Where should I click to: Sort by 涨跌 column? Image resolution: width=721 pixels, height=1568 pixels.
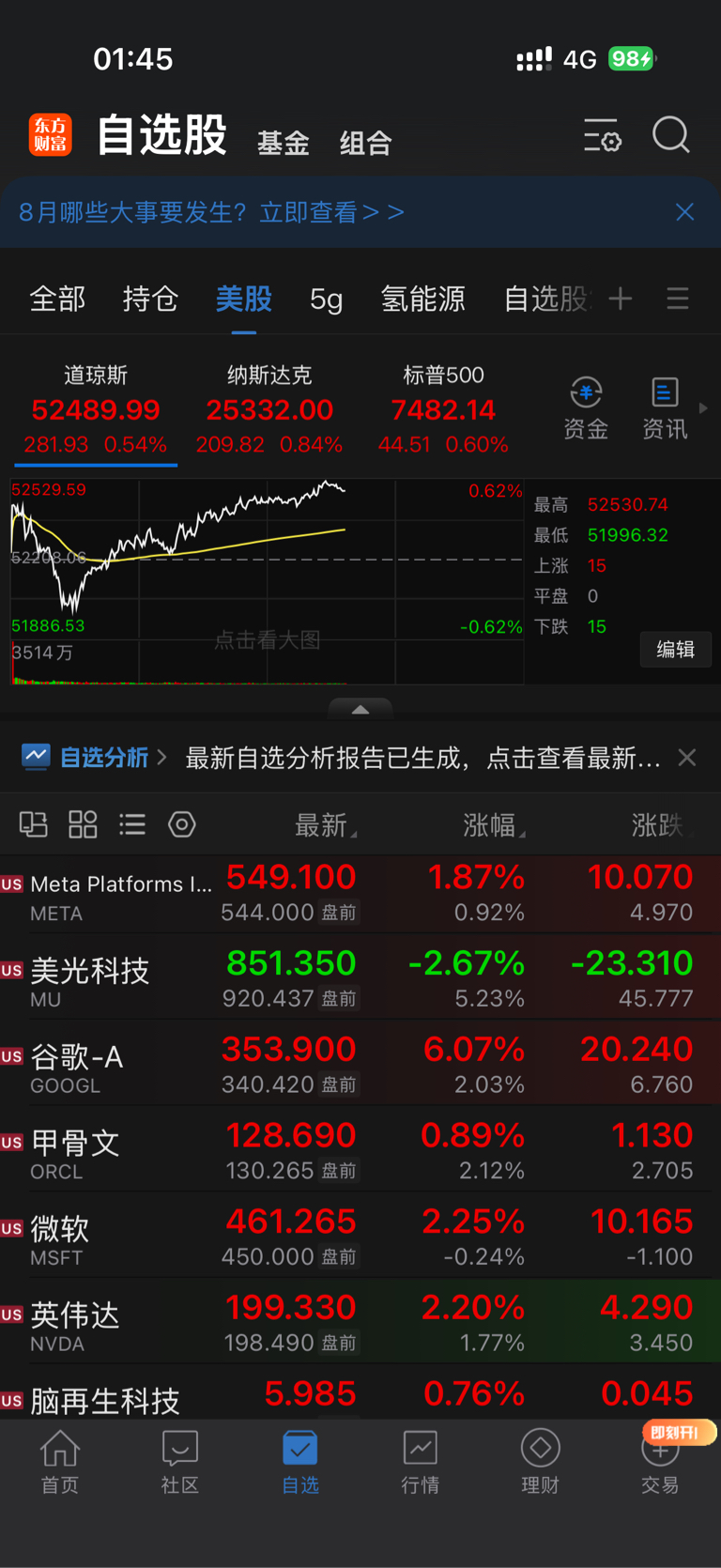point(662,825)
